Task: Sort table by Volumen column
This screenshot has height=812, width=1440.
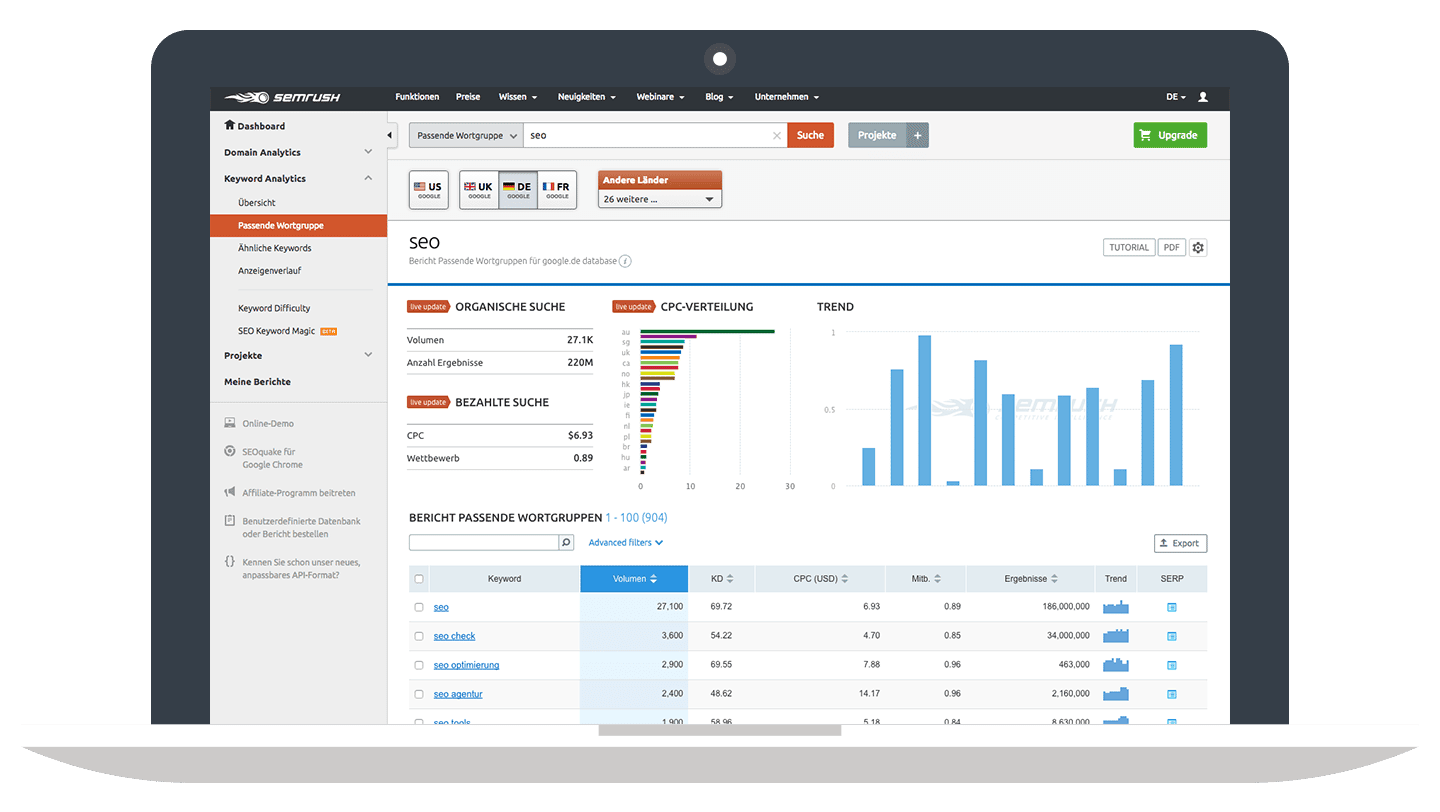Action: point(634,579)
